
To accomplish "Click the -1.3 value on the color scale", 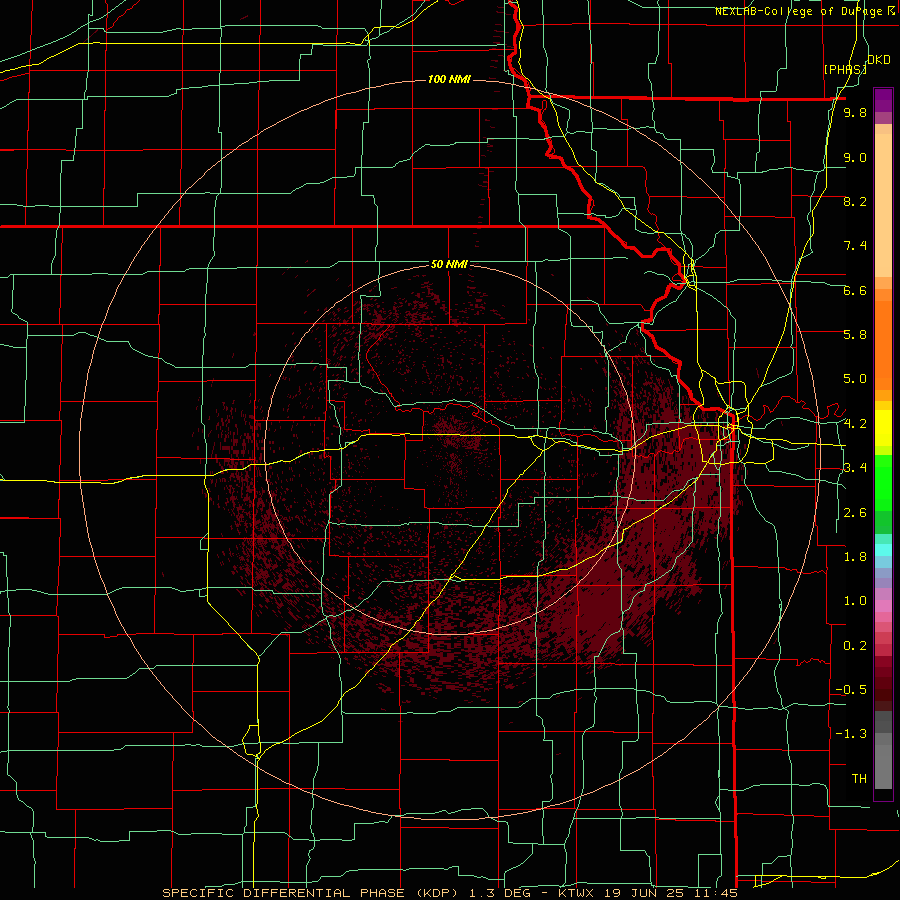I will 852,734.
